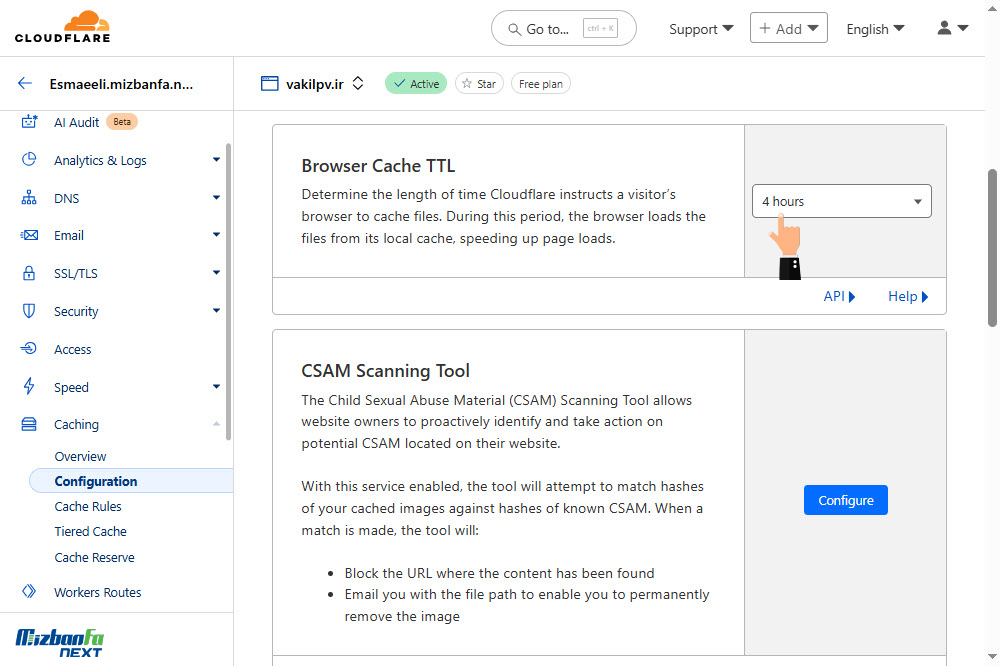Open the English language dropdown
This screenshot has width=1000, height=666.
[x=874, y=29]
